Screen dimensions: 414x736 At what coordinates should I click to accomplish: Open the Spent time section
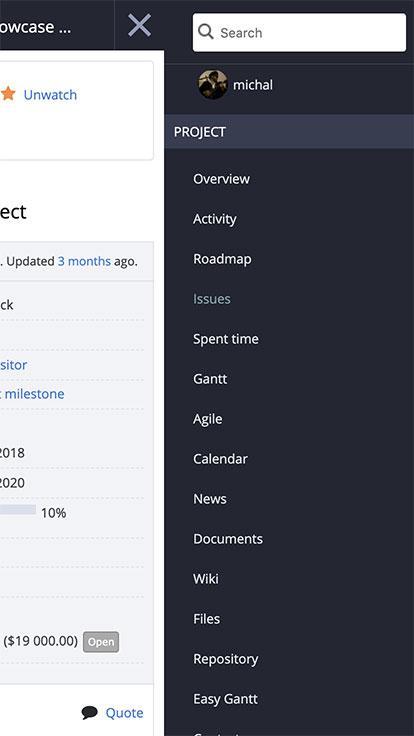click(x=226, y=339)
